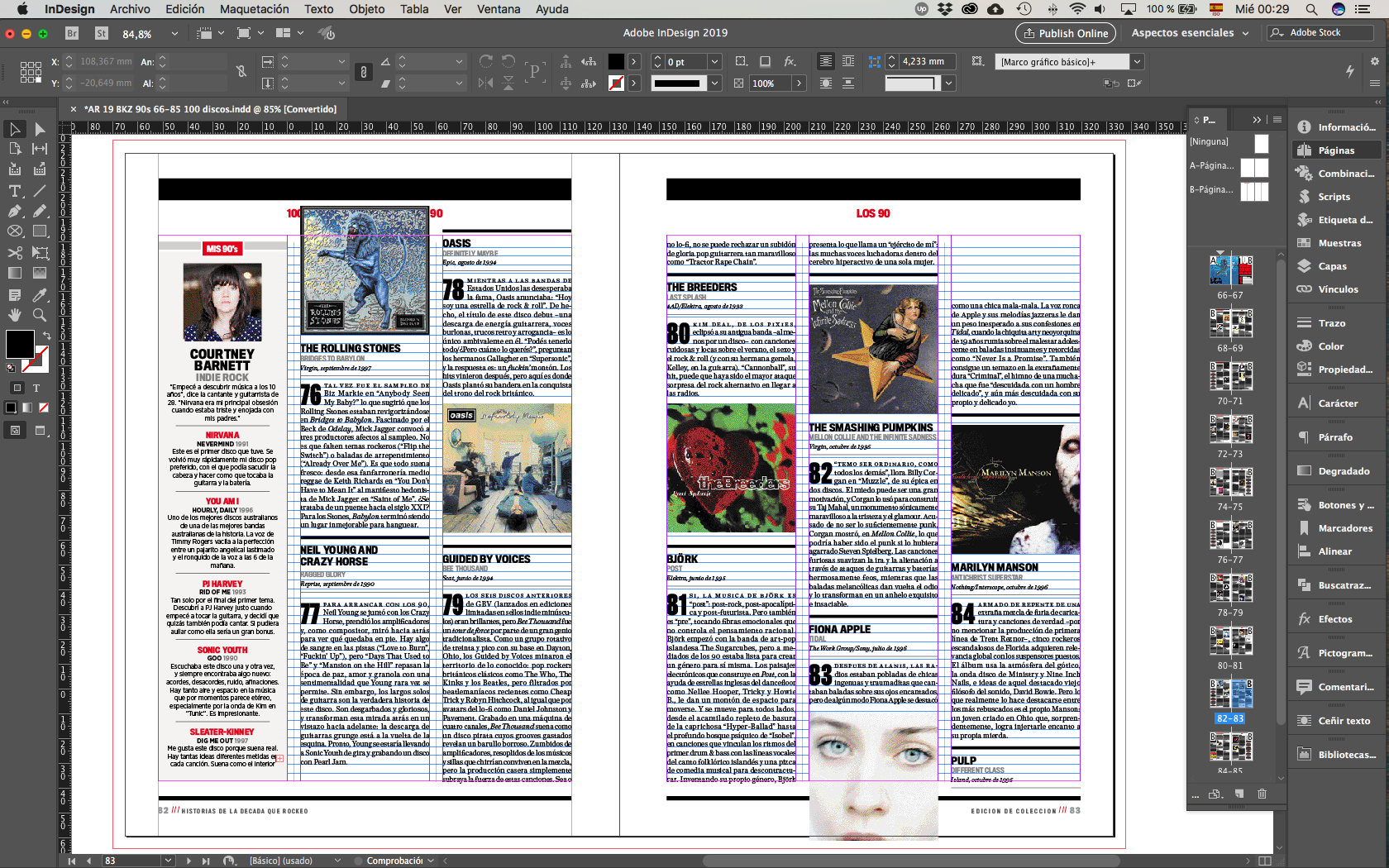Select the Note tool
This screenshot has height=868, width=1389.
15,294
